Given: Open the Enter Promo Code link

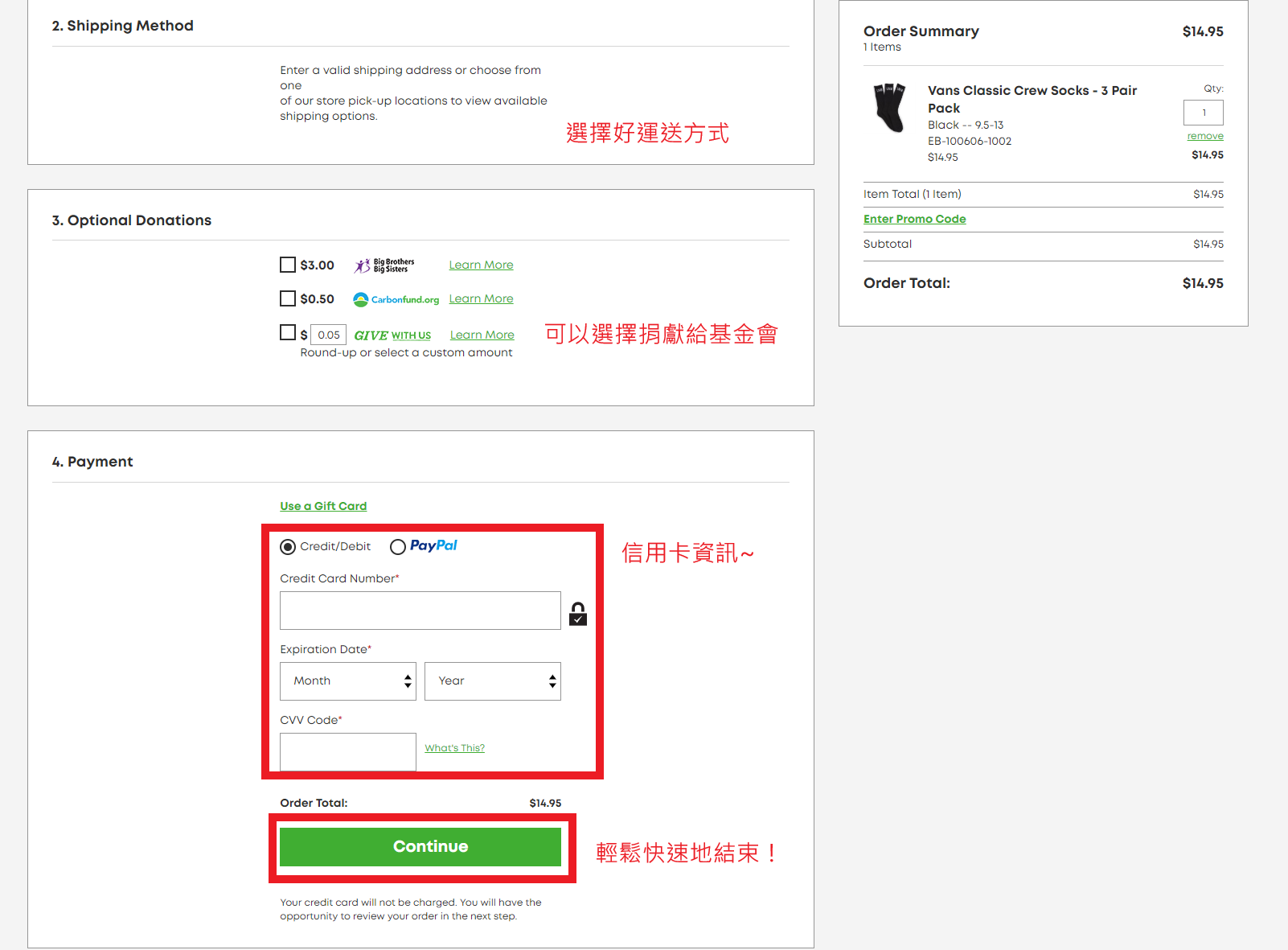Looking at the screenshot, I should point(914,219).
